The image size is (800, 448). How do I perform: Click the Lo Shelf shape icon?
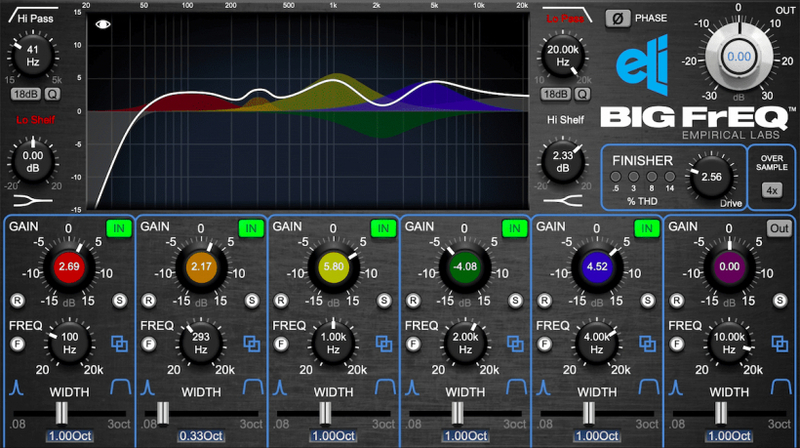tap(33, 201)
